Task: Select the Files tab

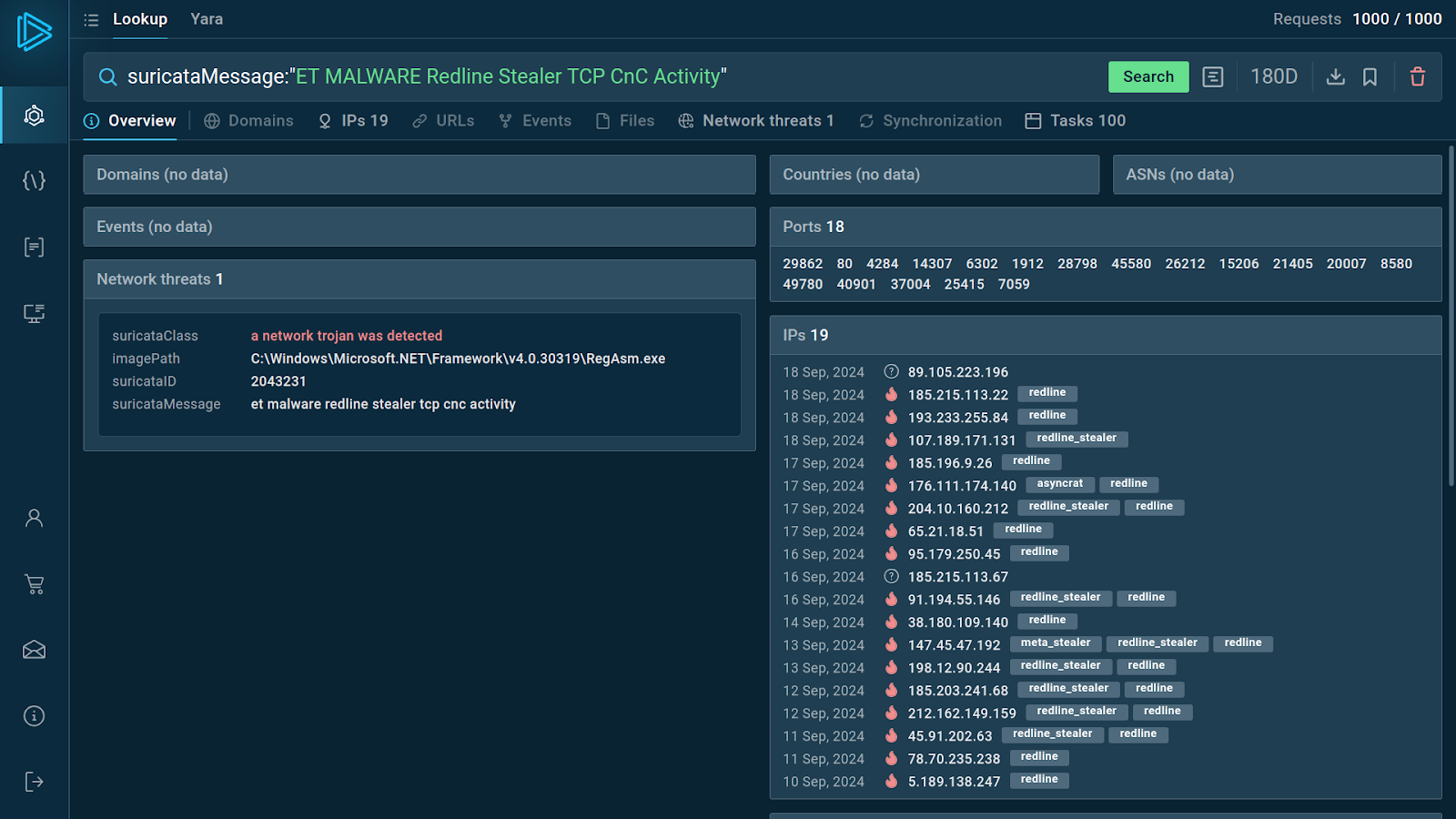Action: click(x=625, y=121)
